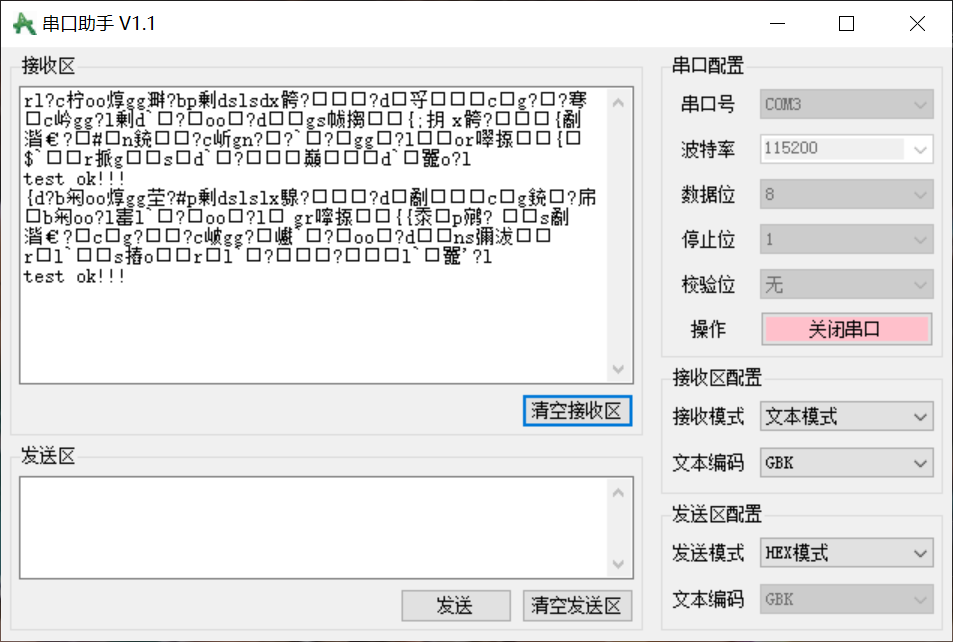Maximize the serial assistant window
953x642 pixels.
tap(846, 24)
